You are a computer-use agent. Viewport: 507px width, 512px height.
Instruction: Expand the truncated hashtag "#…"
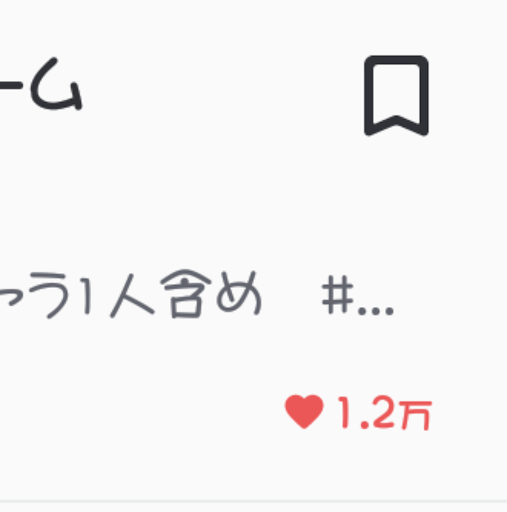pos(358,295)
